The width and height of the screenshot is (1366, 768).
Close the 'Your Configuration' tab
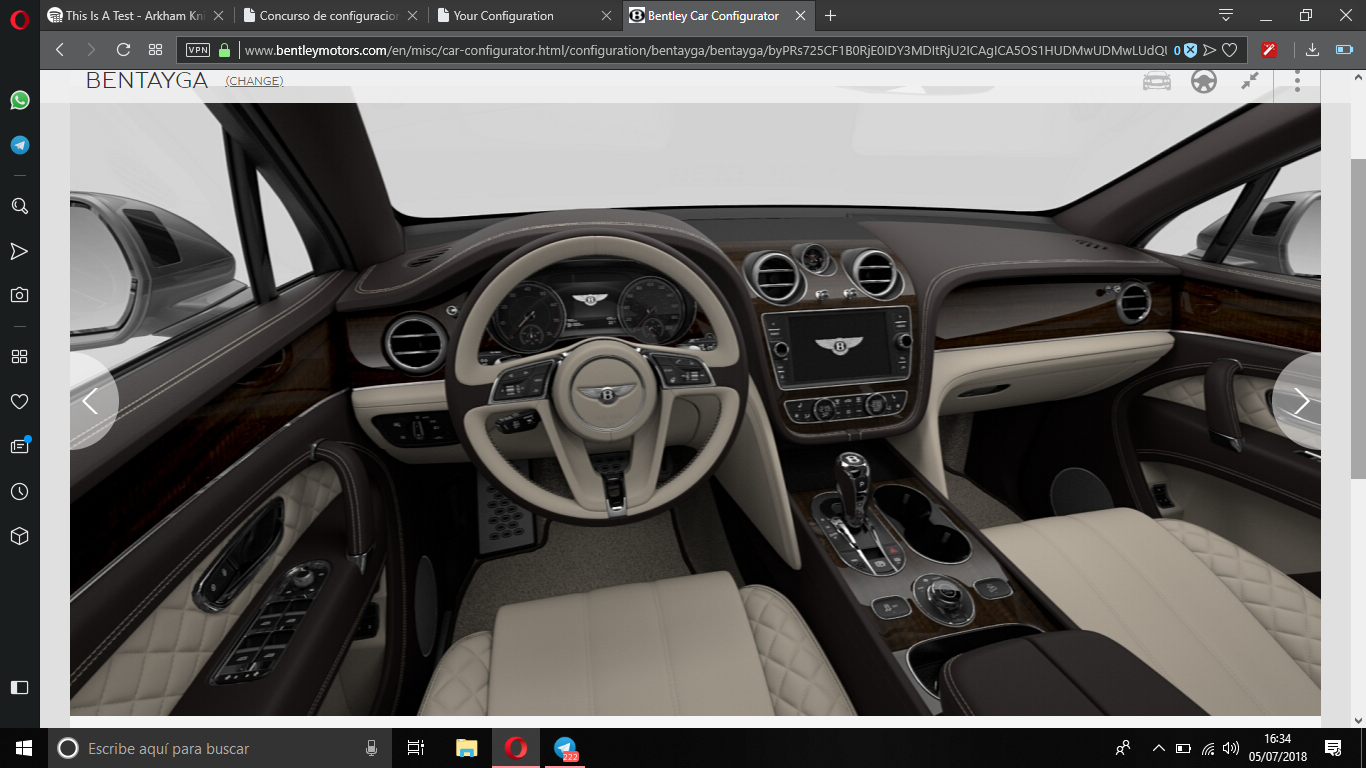click(606, 16)
